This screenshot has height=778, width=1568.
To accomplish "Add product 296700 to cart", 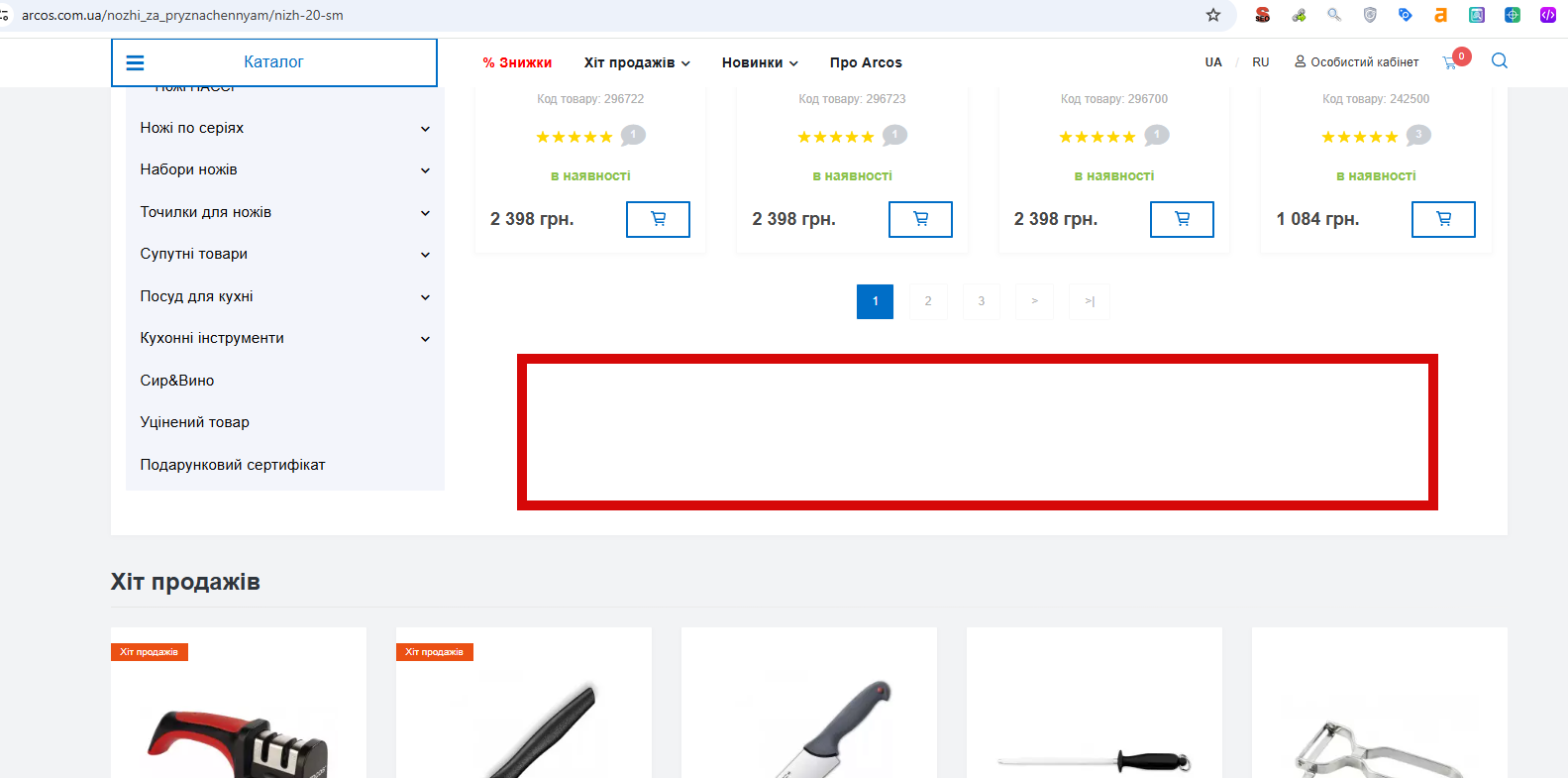I will pos(1182,219).
